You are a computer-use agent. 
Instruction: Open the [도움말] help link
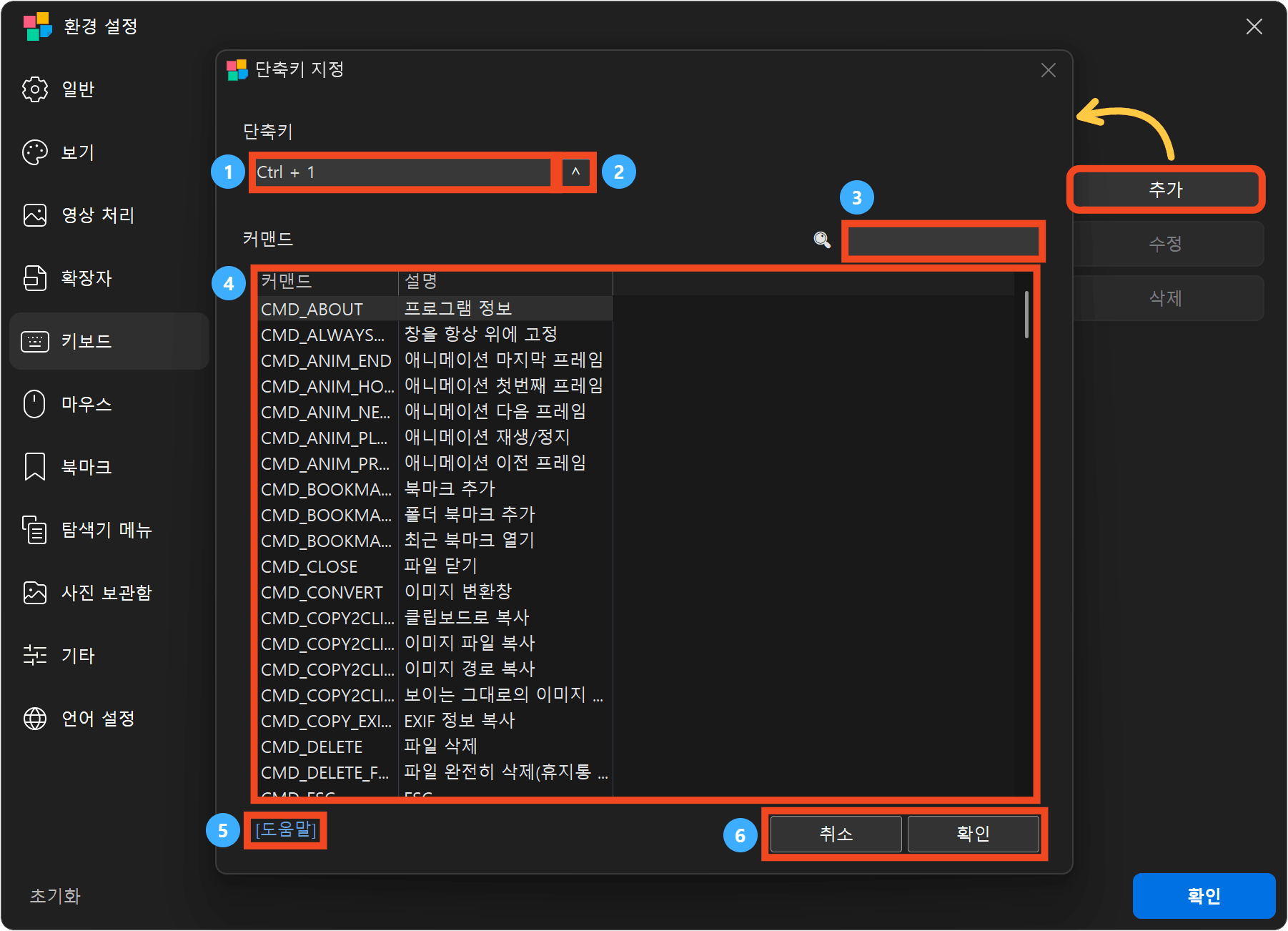point(285,829)
